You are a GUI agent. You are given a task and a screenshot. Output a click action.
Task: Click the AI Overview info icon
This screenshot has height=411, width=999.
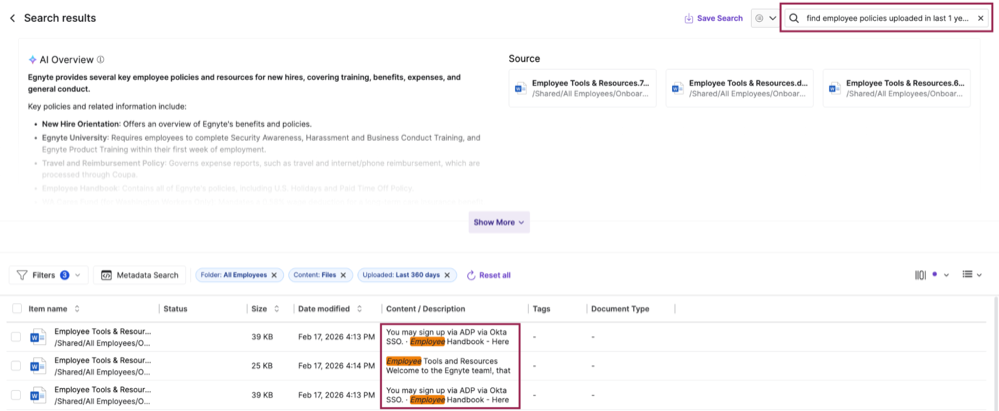(x=101, y=59)
